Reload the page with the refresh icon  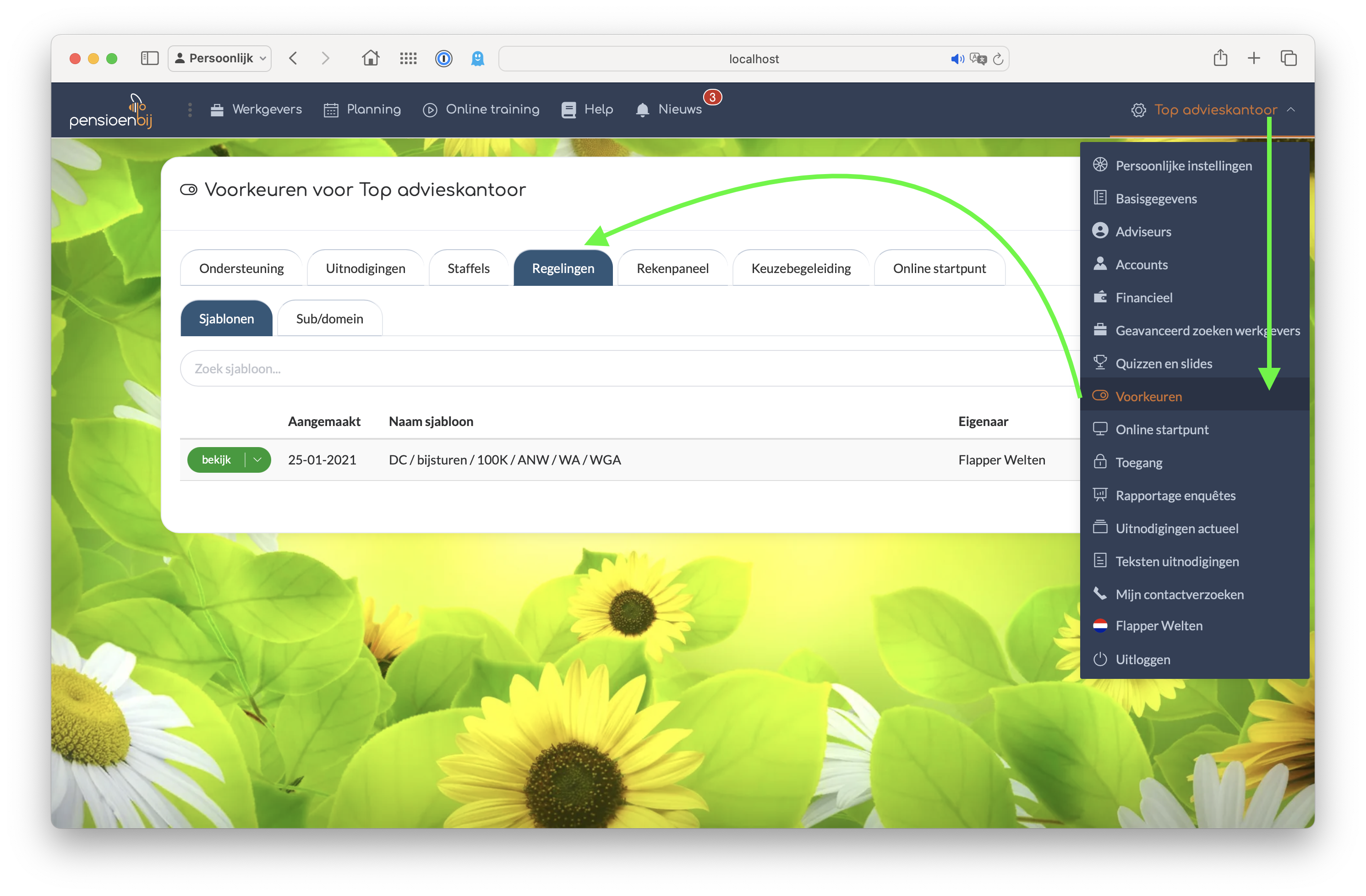tap(998, 59)
